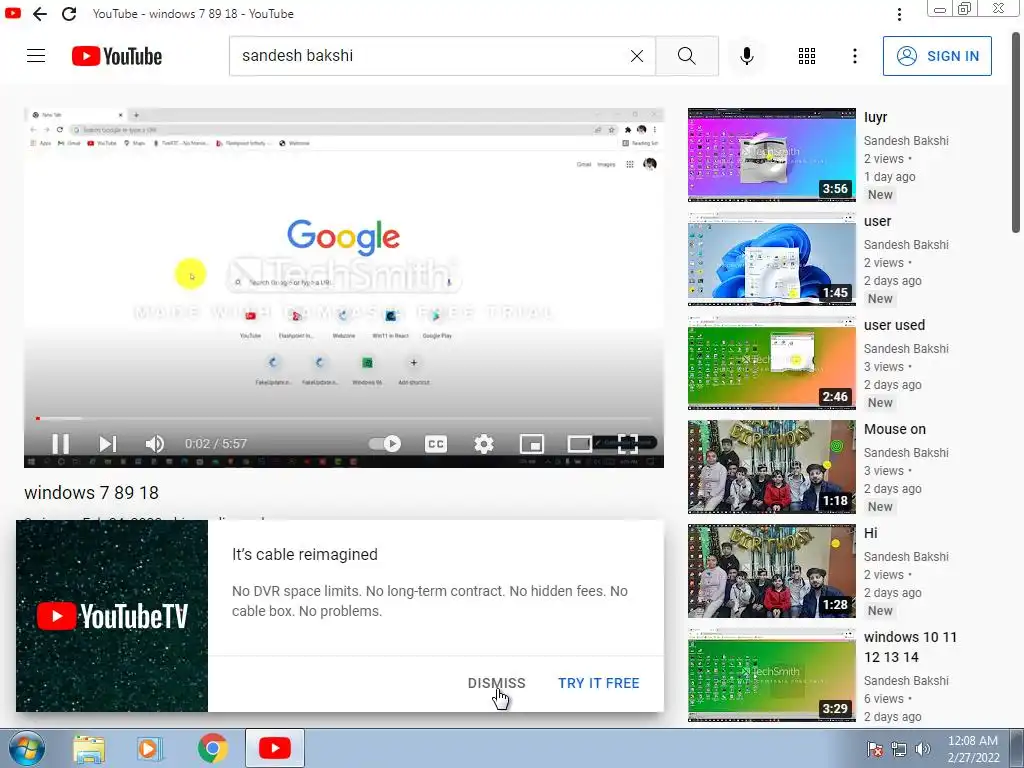Start voice search with microphone

tap(746, 56)
